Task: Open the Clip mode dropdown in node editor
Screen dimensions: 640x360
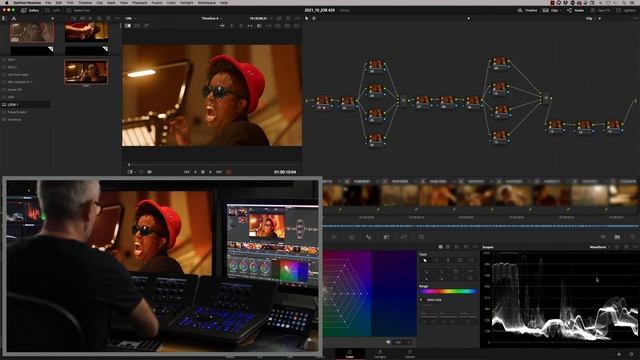Action: tap(591, 18)
